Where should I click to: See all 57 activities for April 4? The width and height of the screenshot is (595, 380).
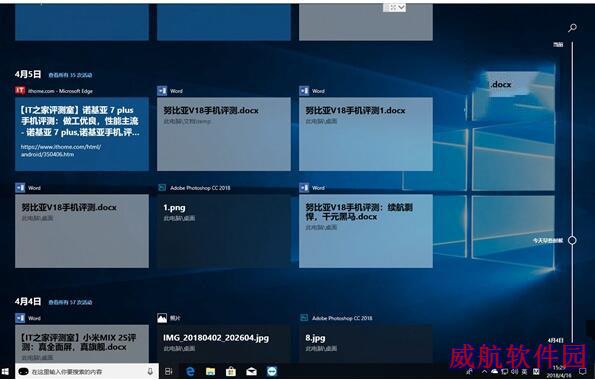(x=70, y=303)
